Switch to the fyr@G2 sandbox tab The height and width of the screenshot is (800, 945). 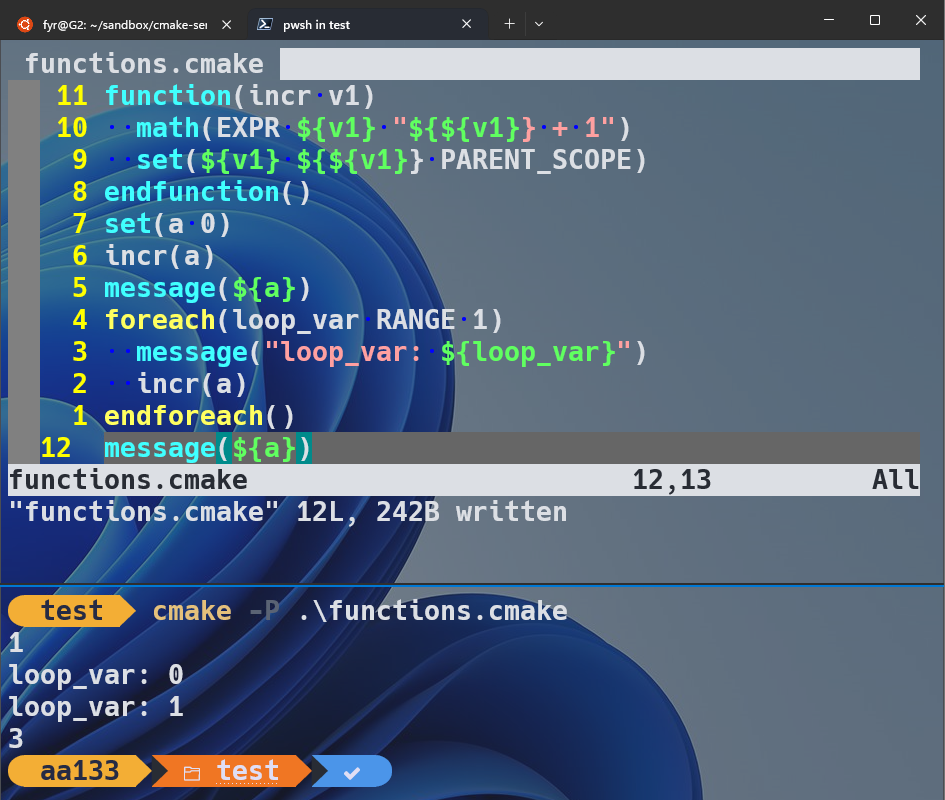124,24
